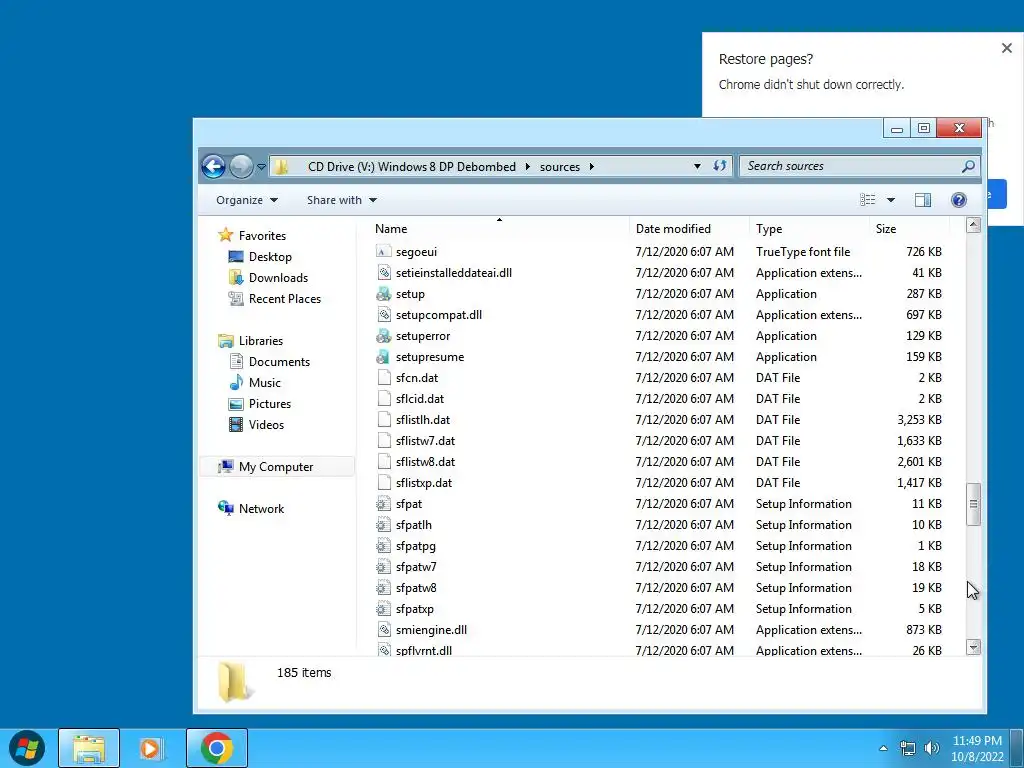The image size is (1024, 768).
Task: Click the sources breadcrumb segment
Action: pos(560,167)
